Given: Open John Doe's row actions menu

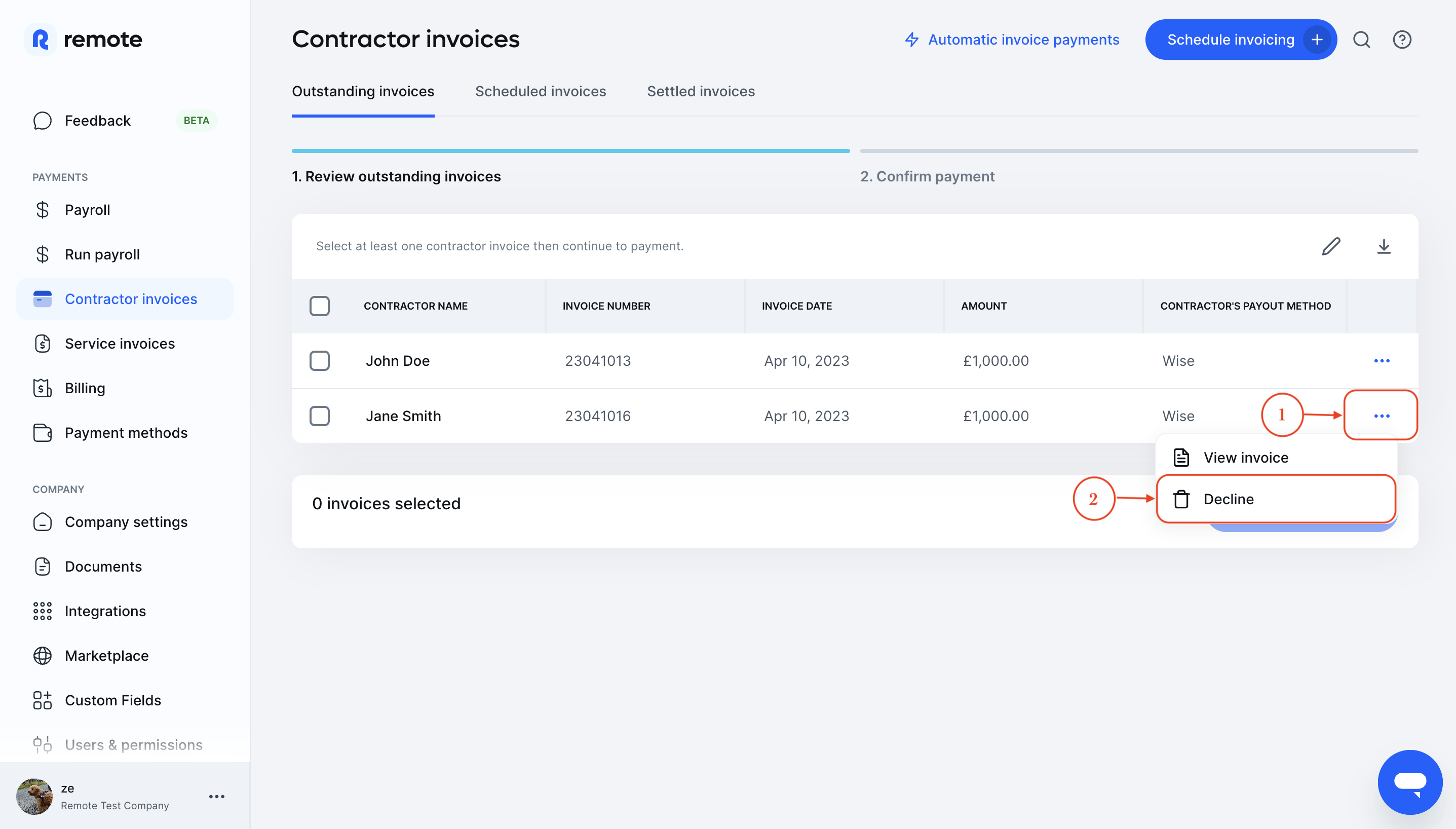Looking at the screenshot, I should click(1382, 360).
